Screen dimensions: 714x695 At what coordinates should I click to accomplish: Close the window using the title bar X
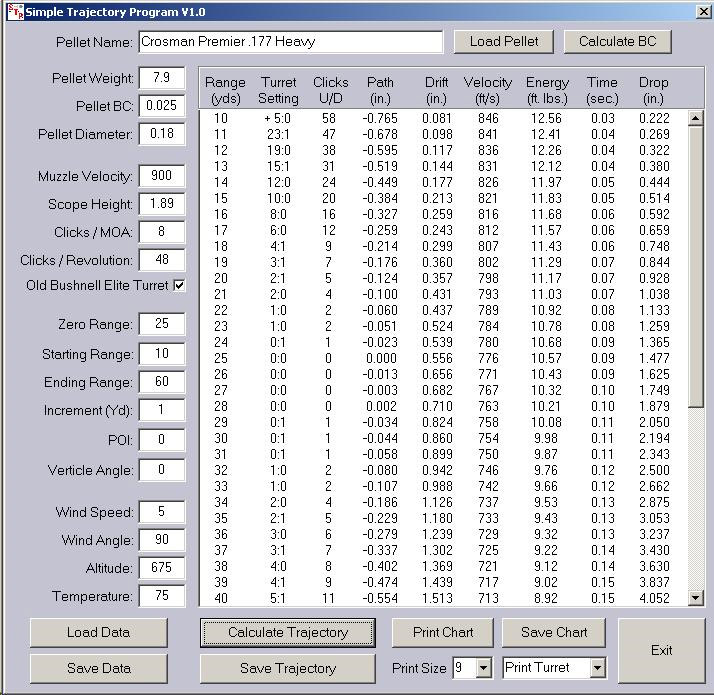[x=700, y=11]
